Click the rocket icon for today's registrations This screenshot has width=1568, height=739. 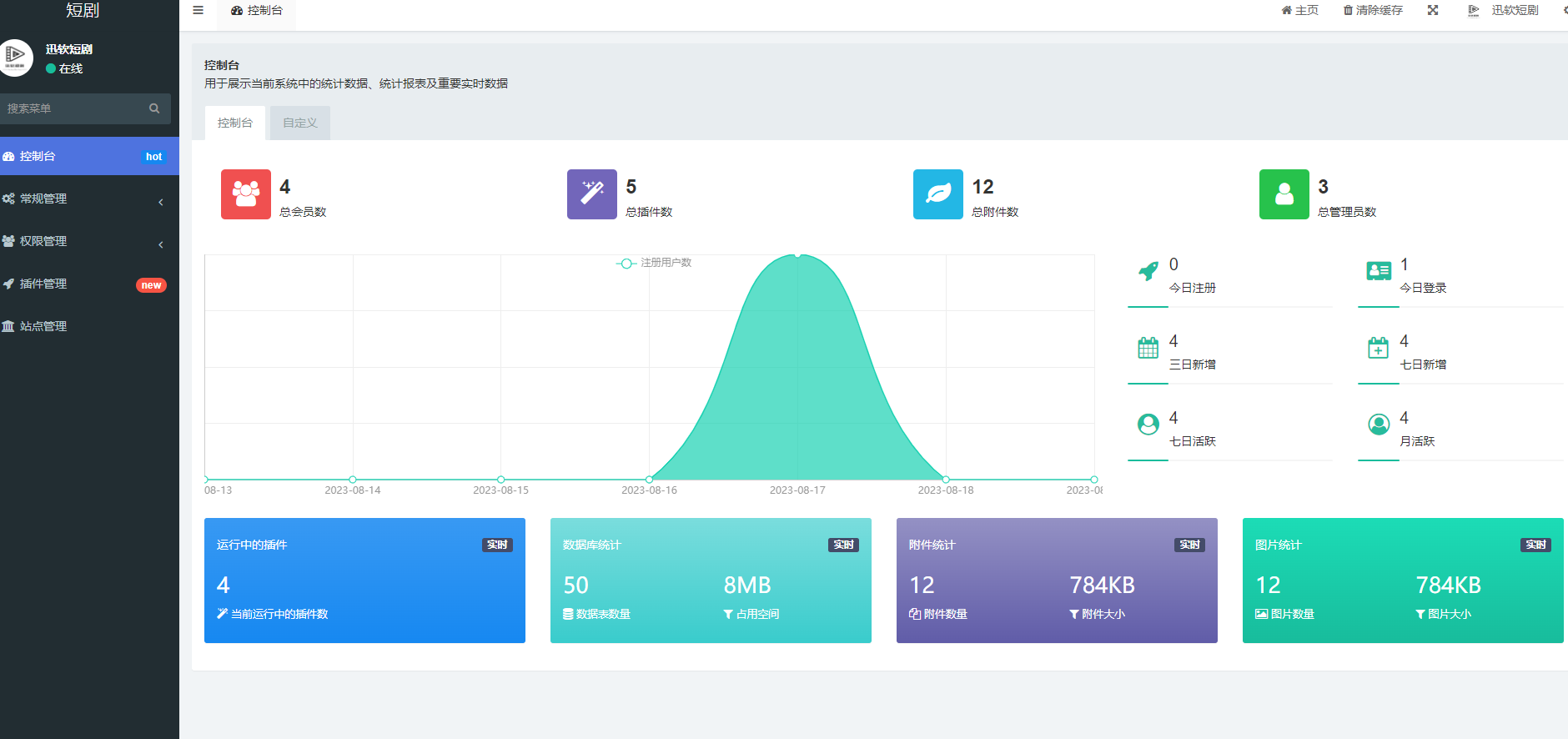coord(1148,271)
